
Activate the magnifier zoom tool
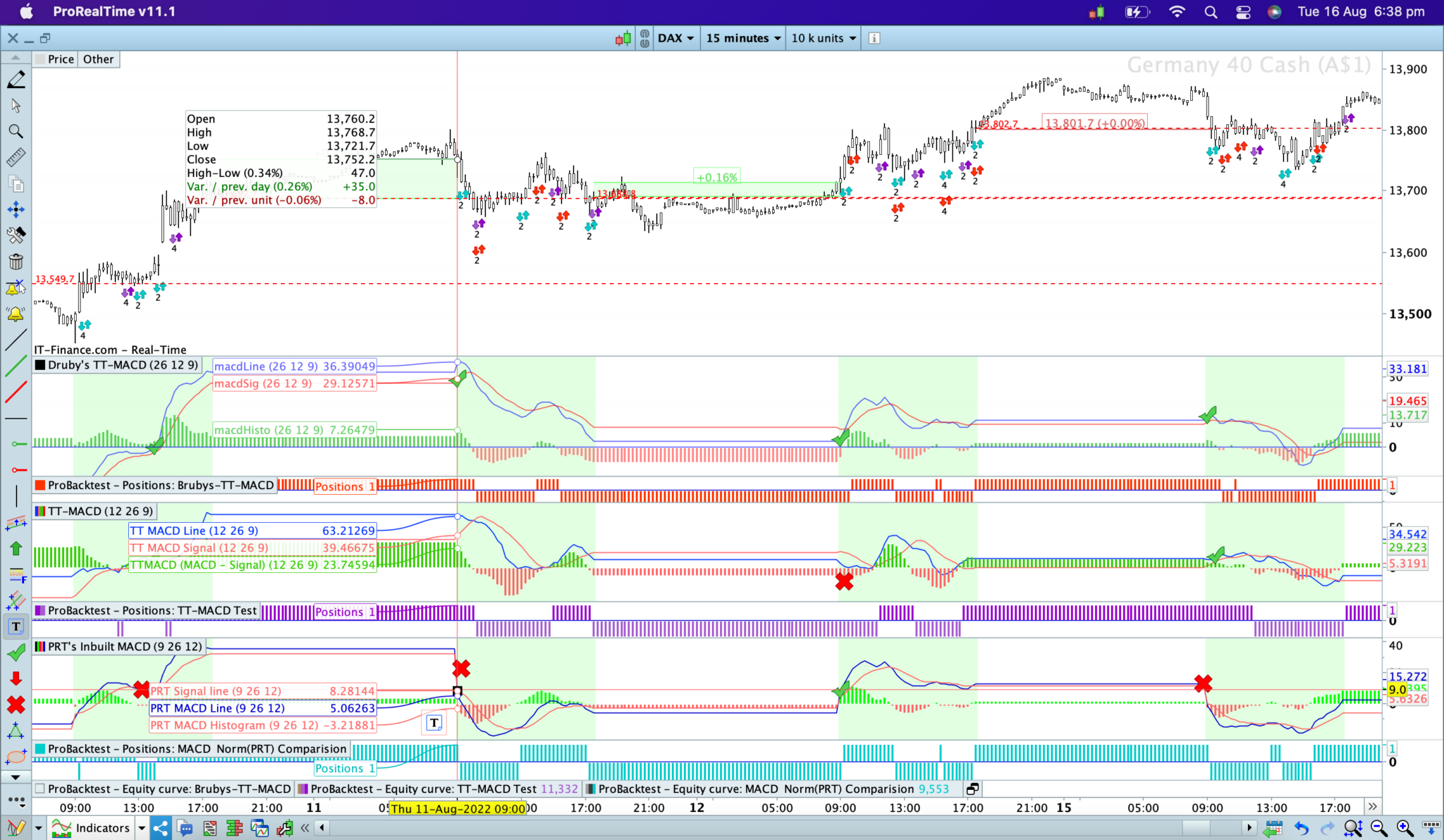[16, 132]
